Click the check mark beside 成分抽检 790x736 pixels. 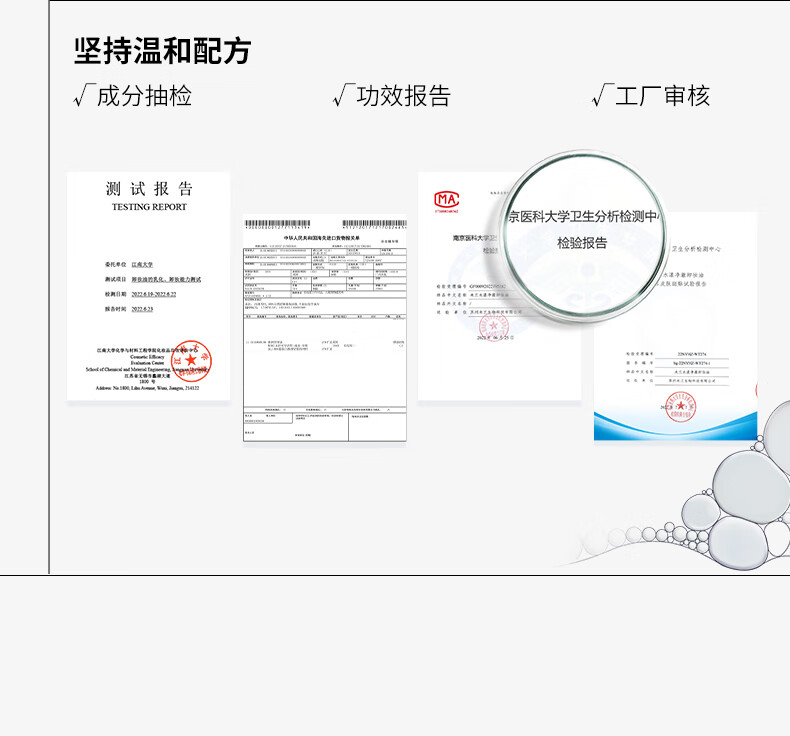(84, 96)
